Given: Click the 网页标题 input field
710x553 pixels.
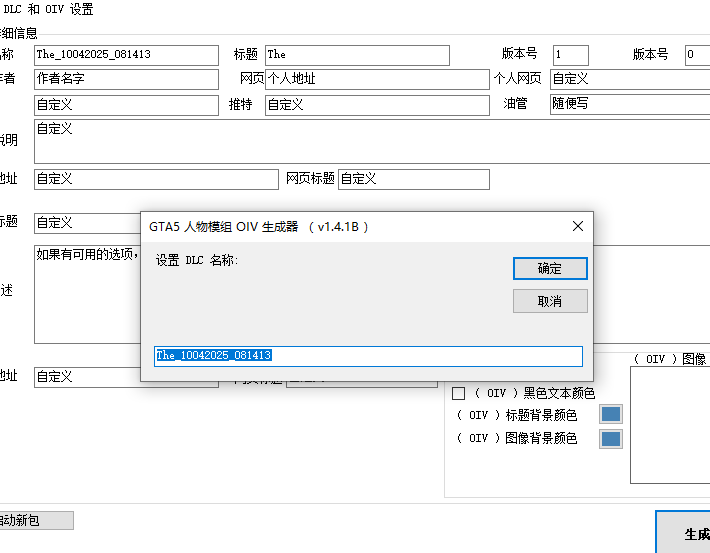Looking at the screenshot, I should click(x=414, y=179).
